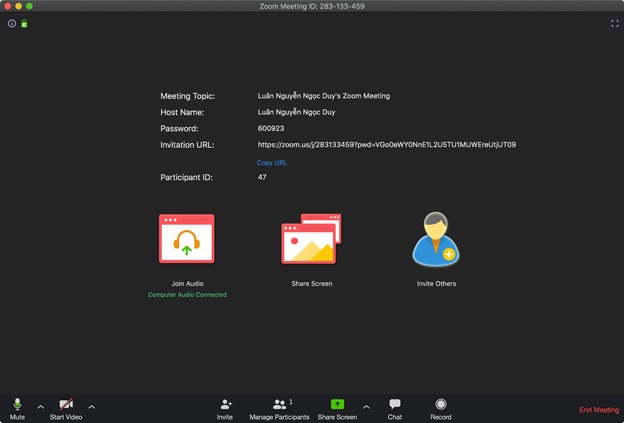This screenshot has height=423, width=624.
Task: Click the macOS green zoom window button
Action: coord(30,6)
